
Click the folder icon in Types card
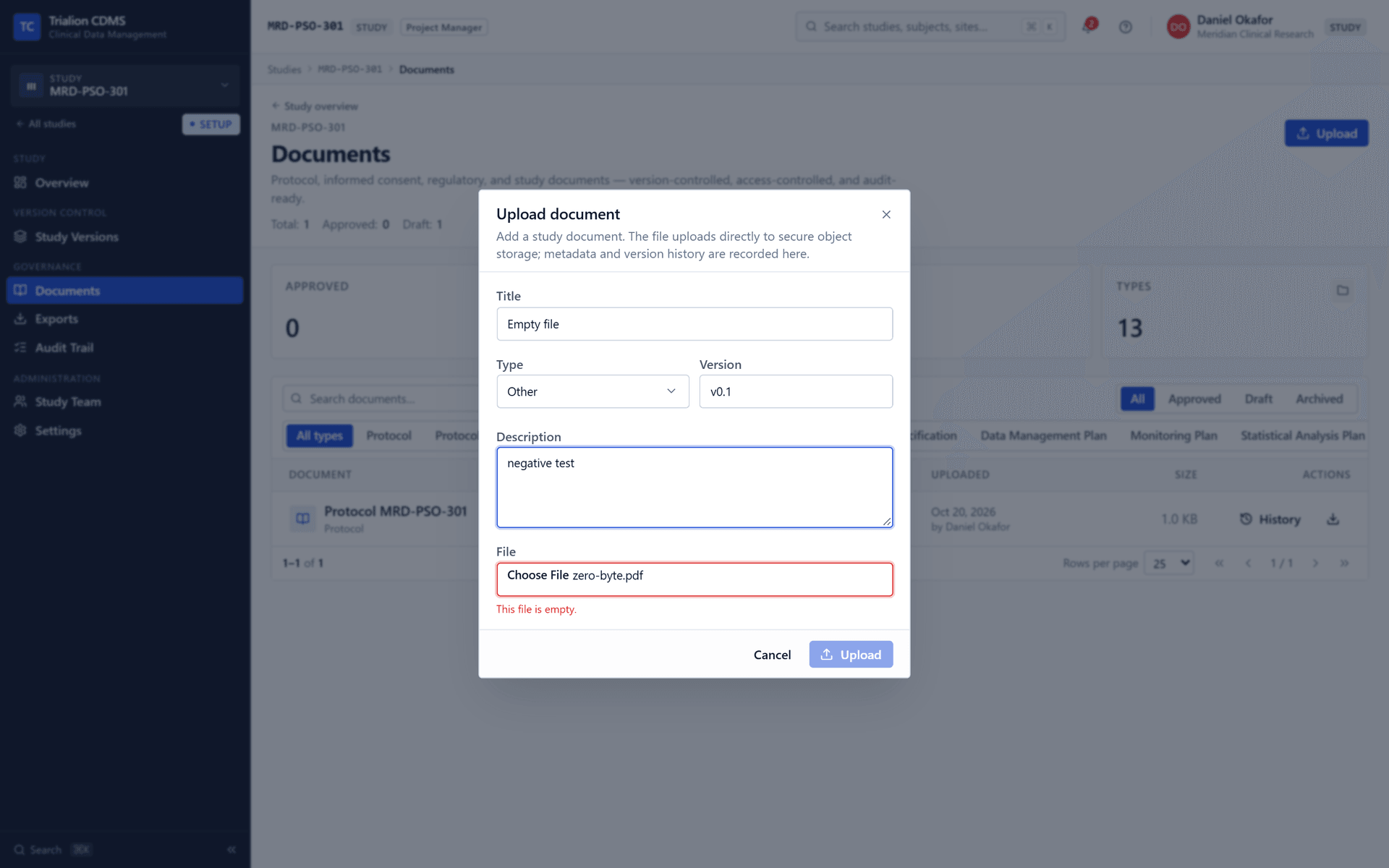pos(1343,290)
